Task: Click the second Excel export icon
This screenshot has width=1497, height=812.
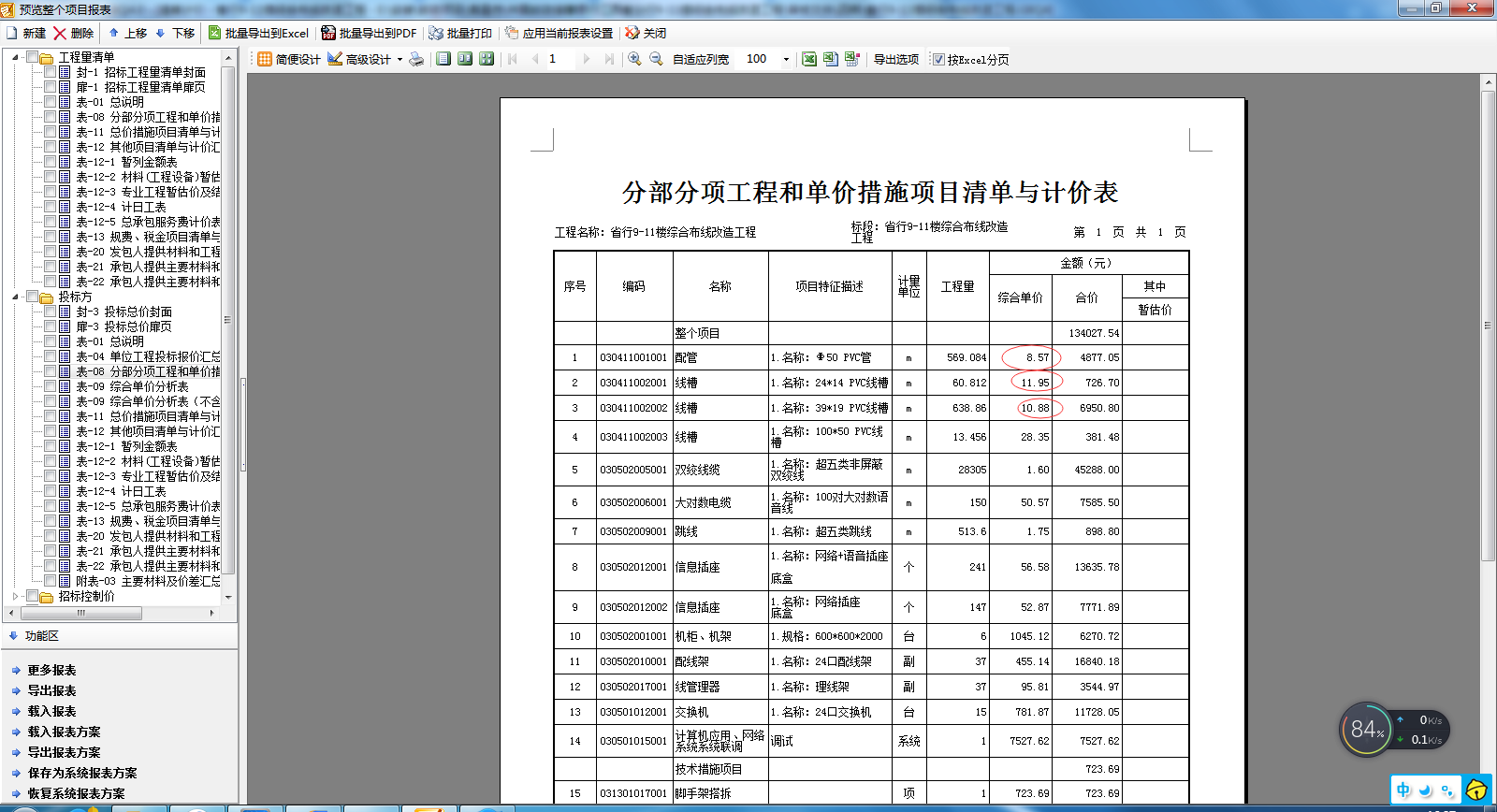Action: 831,59
